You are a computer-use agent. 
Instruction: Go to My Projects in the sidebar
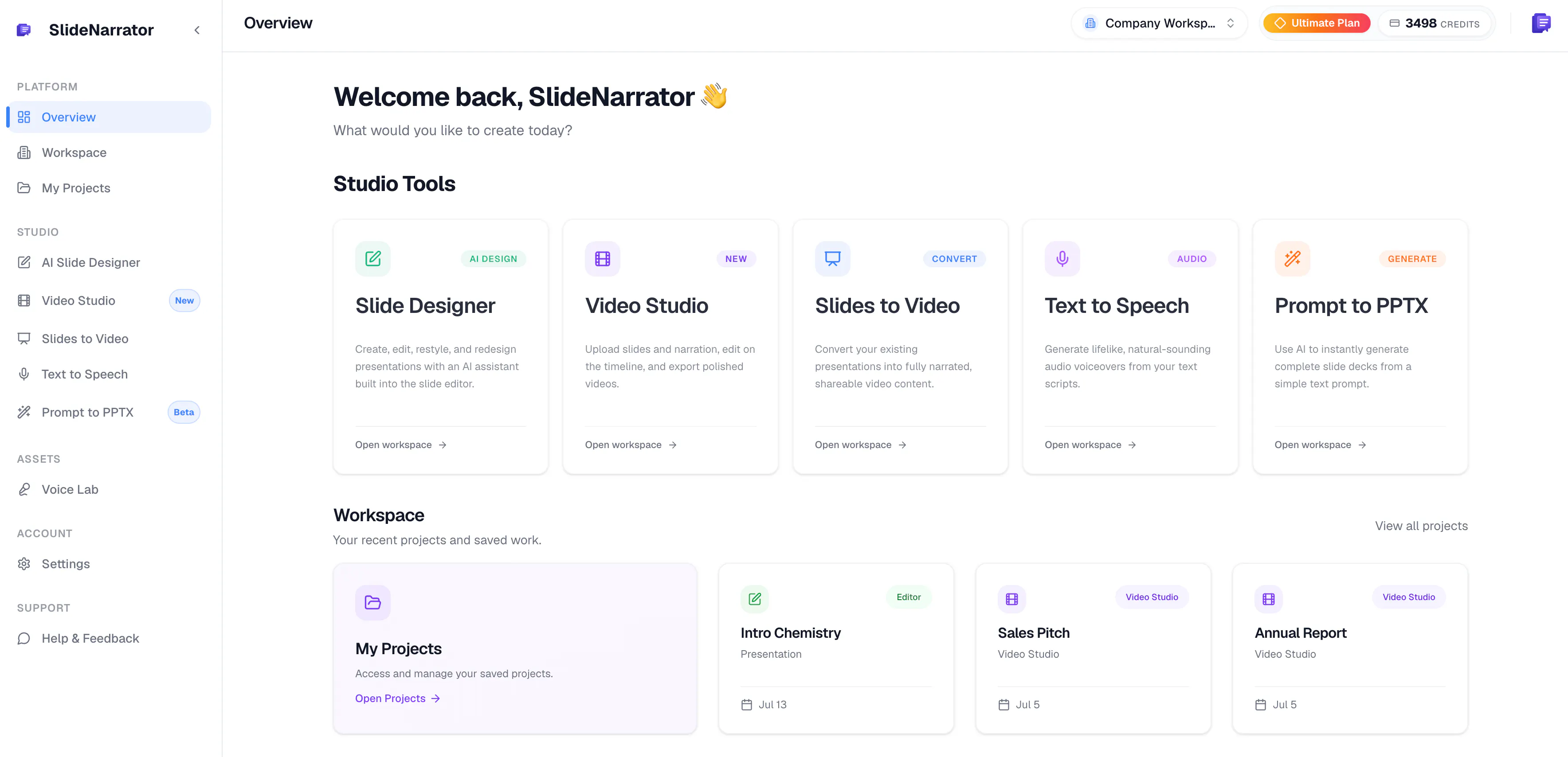tap(109, 188)
